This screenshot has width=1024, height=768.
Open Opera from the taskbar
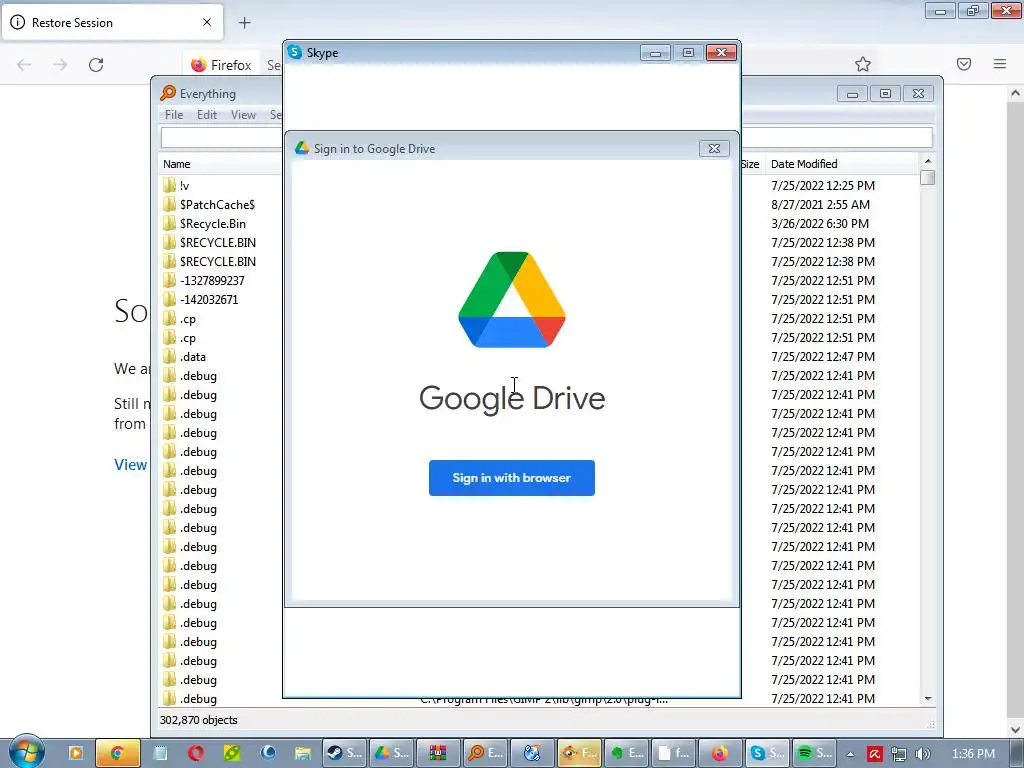pyautogui.click(x=195, y=753)
